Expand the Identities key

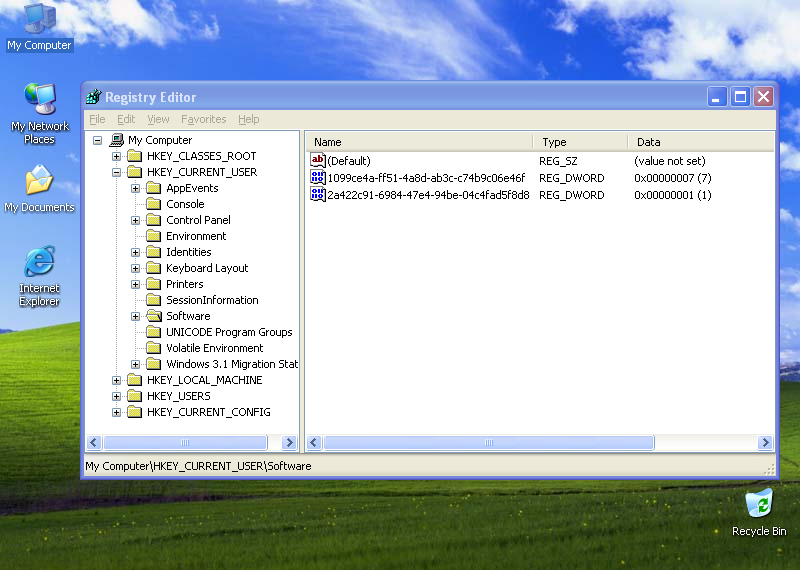tap(135, 252)
